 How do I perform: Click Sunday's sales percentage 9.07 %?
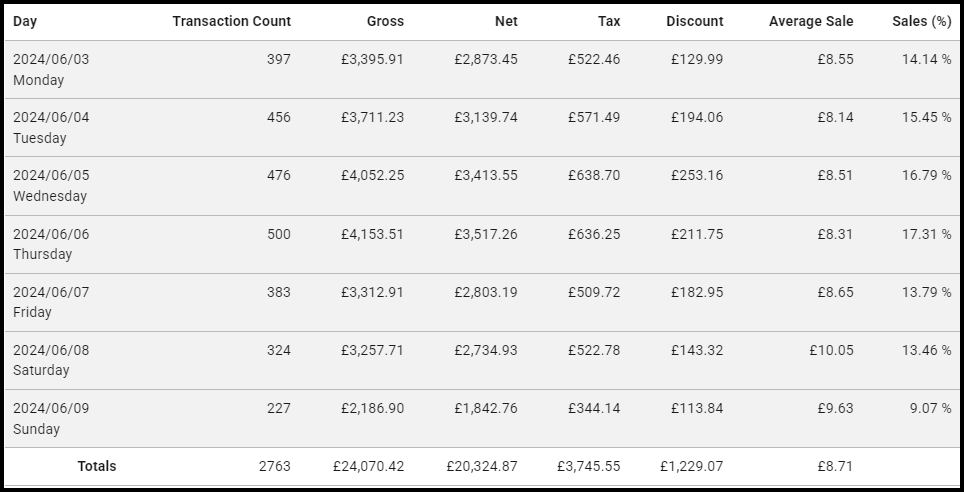[x=927, y=408]
